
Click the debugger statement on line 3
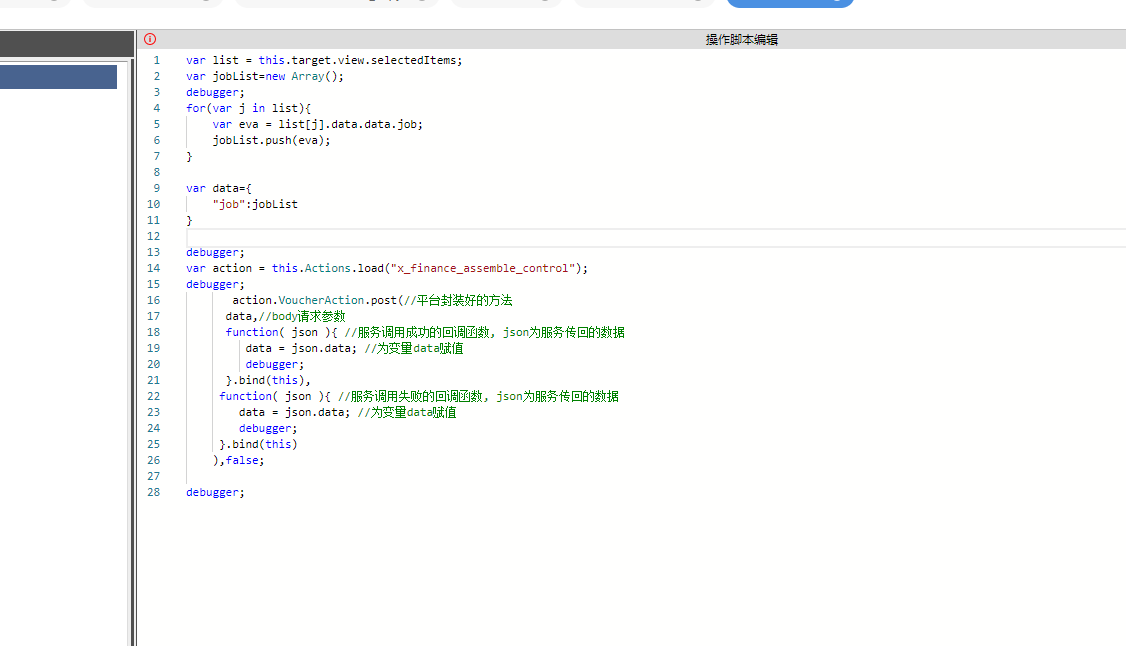pos(213,92)
